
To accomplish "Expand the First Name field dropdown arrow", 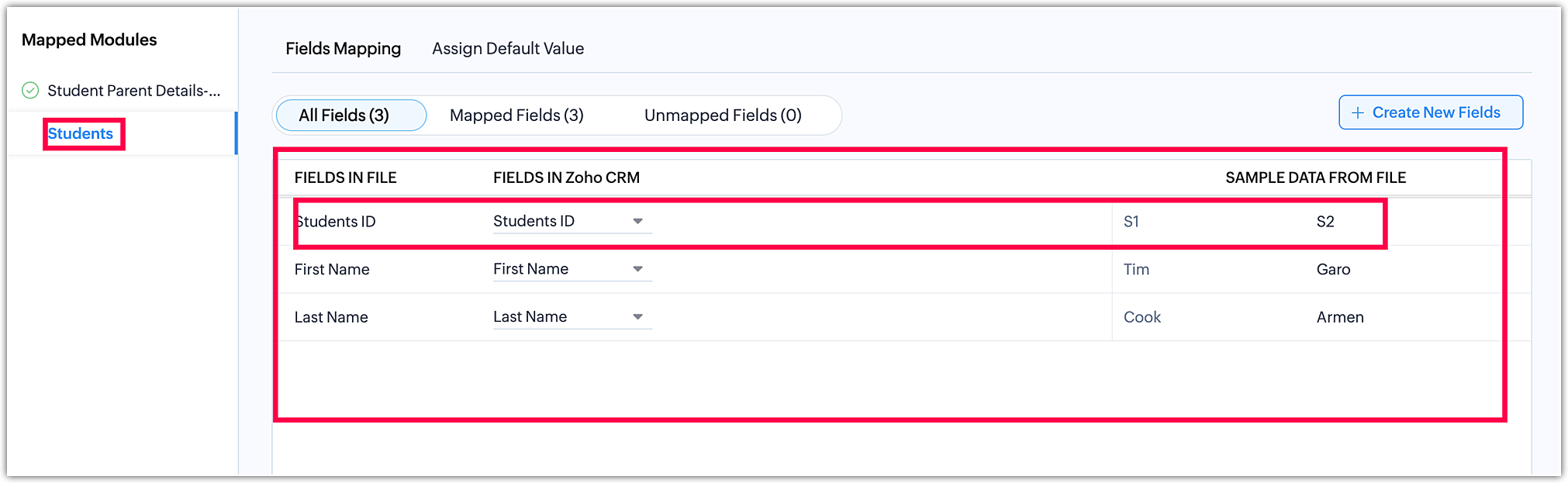I will [x=637, y=269].
